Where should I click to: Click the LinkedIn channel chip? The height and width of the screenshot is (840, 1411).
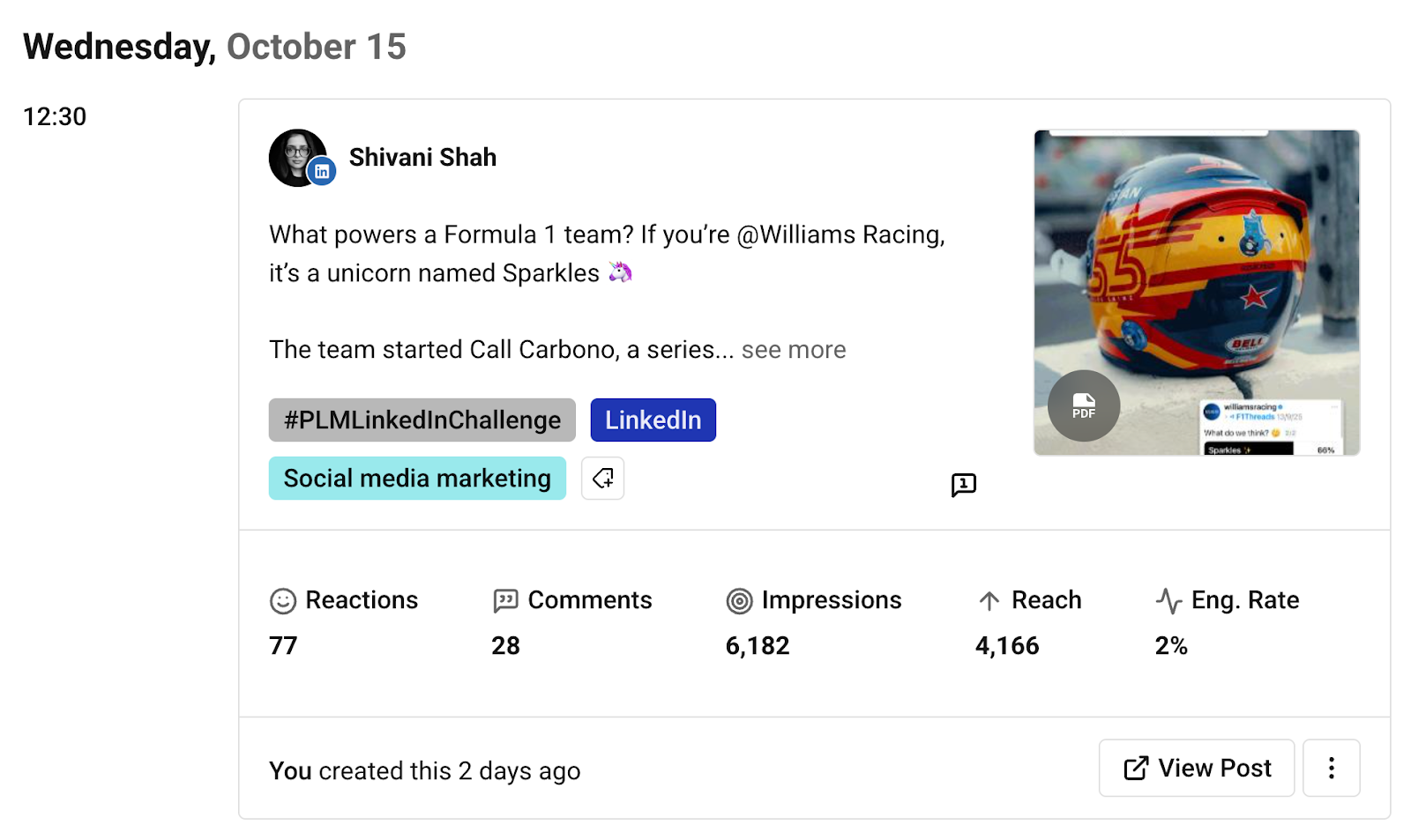pos(653,420)
